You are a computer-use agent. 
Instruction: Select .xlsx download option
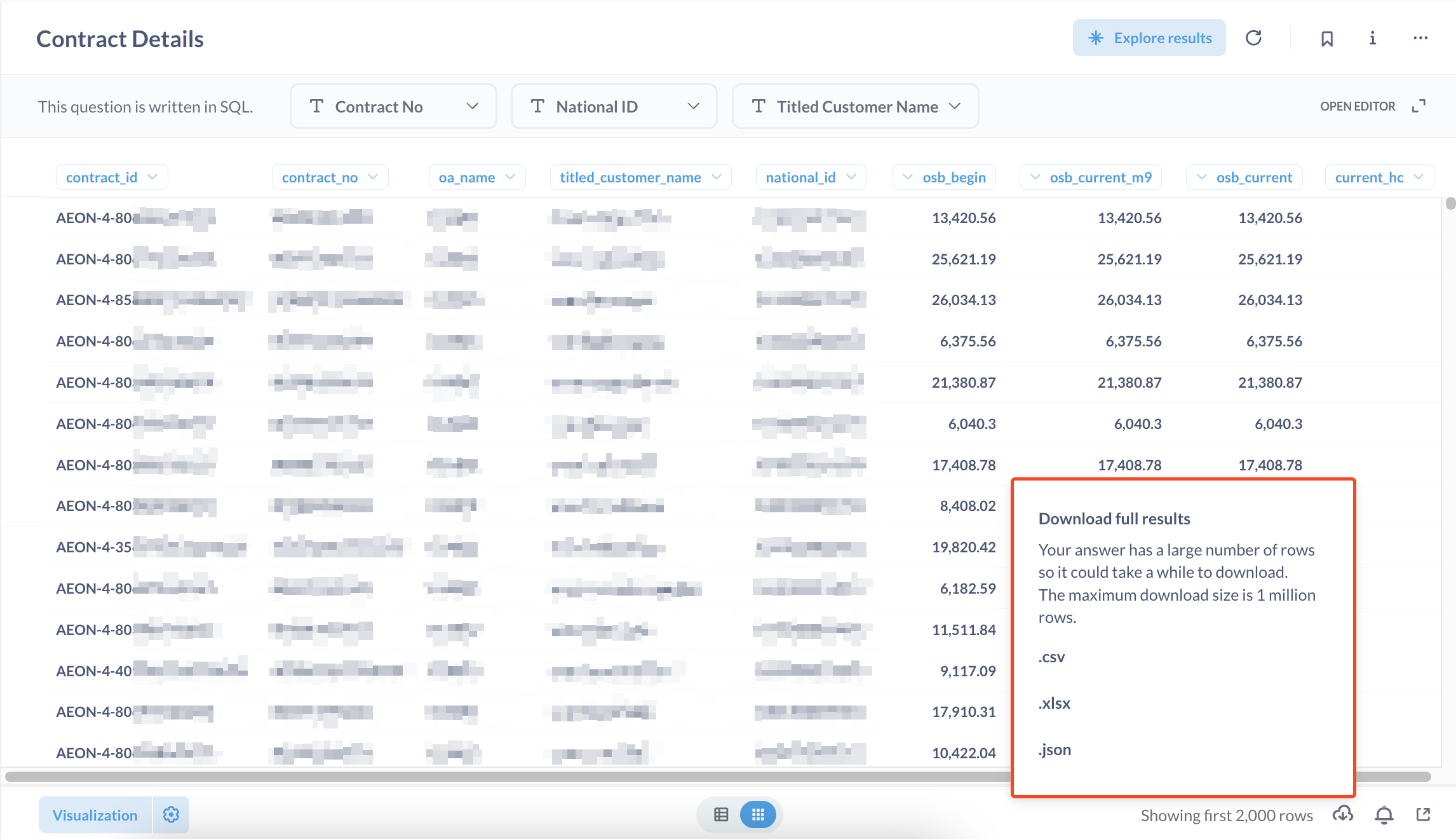pos(1055,704)
